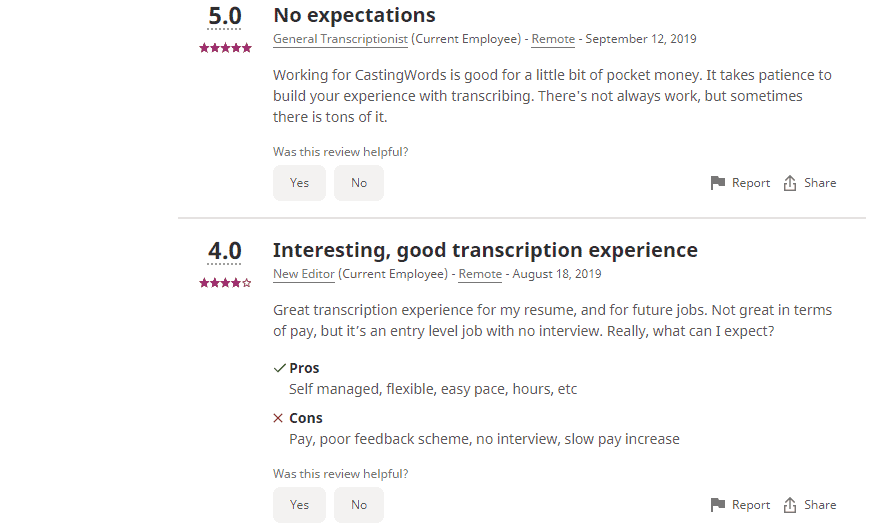
Task: Click the four-star rating under 4.0
Action: pyautogui.click(x=225, y=283)
